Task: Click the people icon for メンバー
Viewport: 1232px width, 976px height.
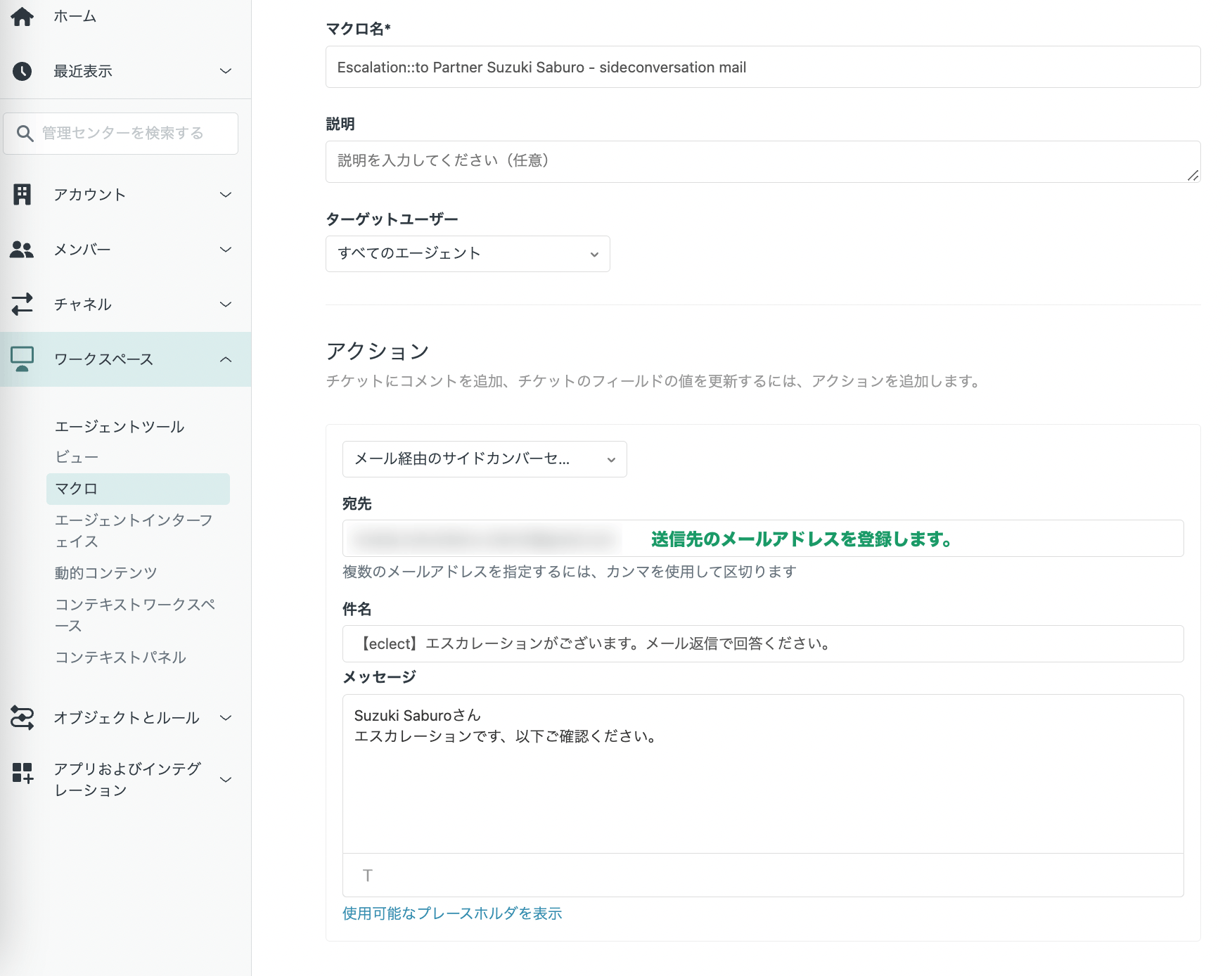Action: (22, 250)
